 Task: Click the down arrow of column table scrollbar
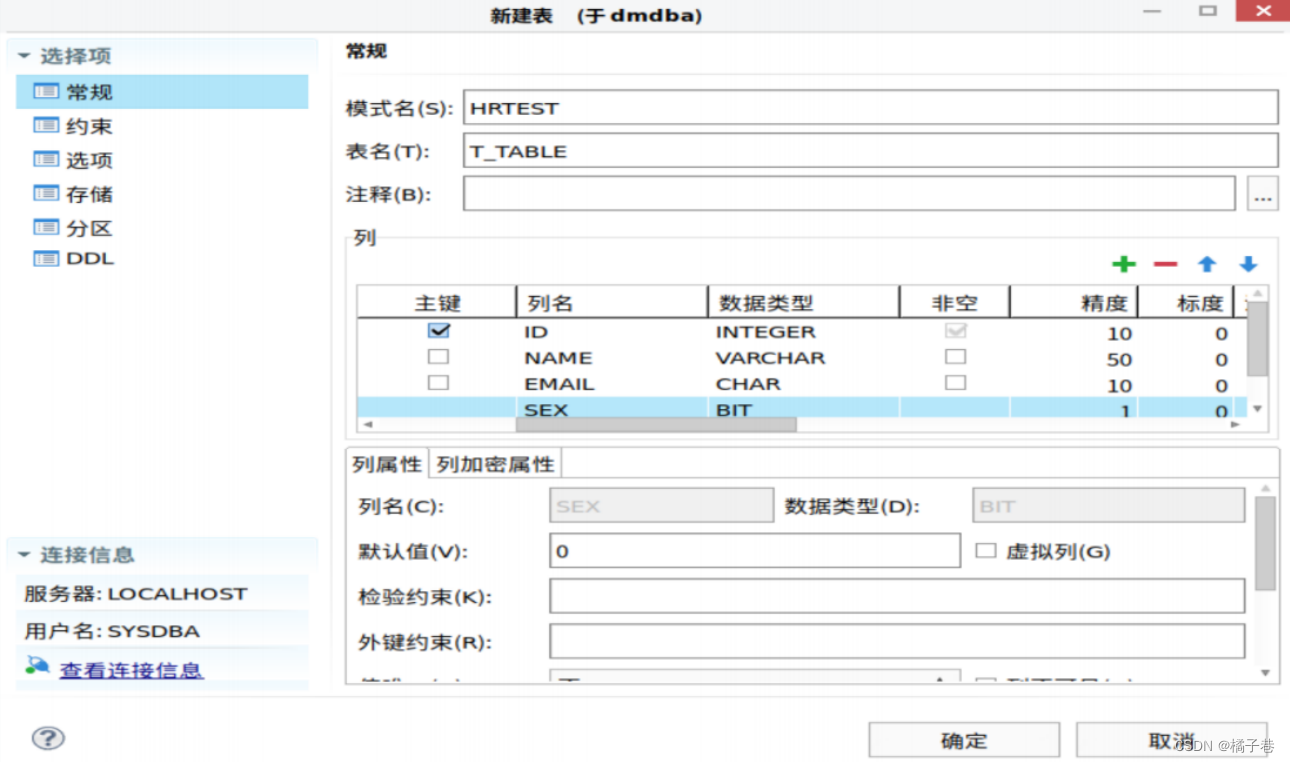(1258, 408)
